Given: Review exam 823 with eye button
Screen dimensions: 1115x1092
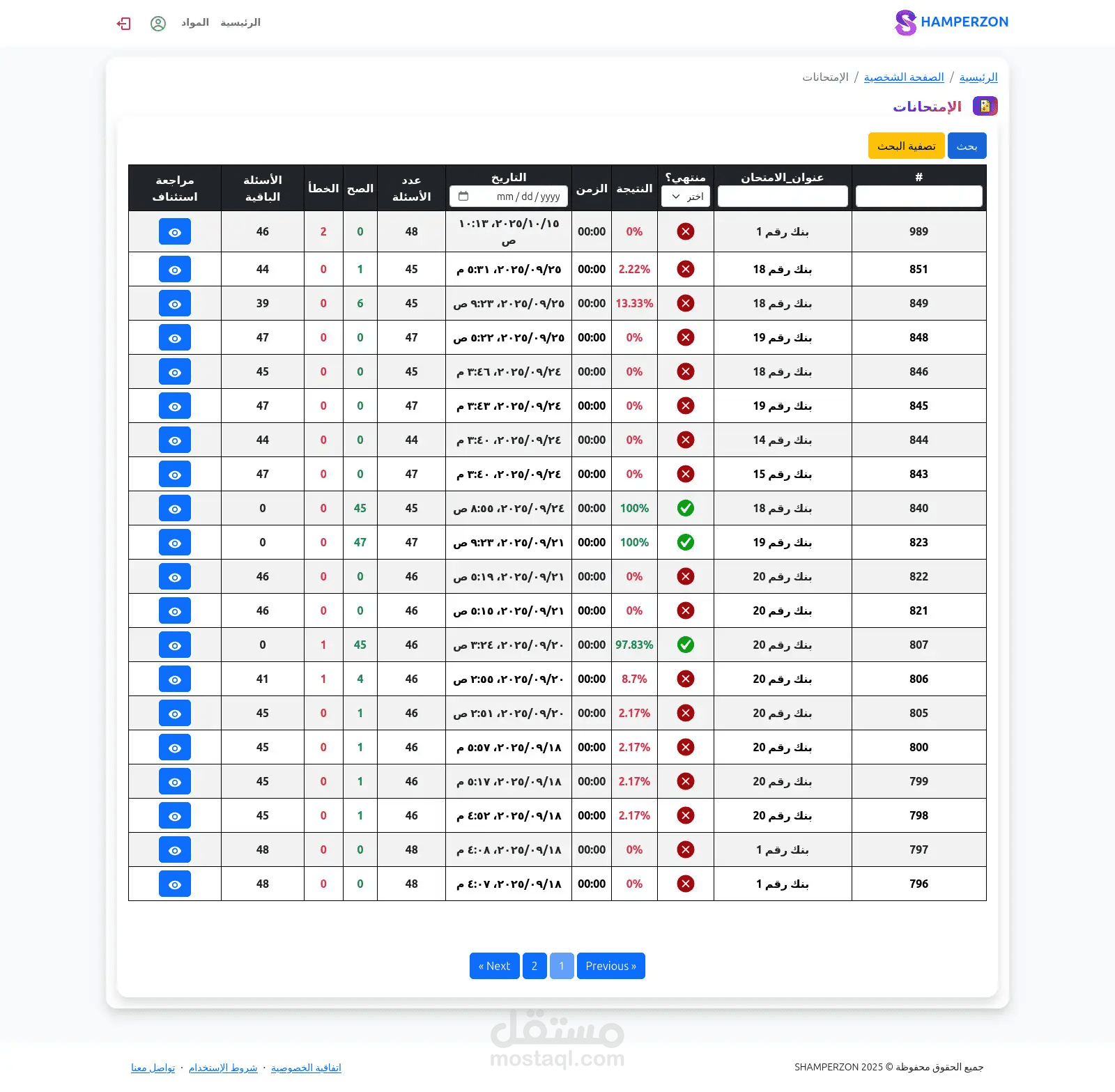Looking at the screenshot, I should tap(175, 543).
